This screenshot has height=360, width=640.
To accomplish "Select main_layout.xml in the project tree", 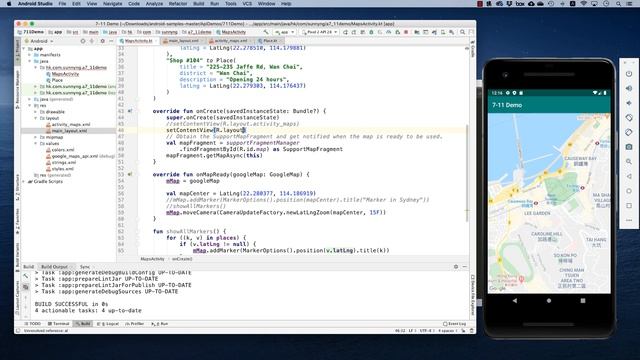I will (x=69, y=131).
